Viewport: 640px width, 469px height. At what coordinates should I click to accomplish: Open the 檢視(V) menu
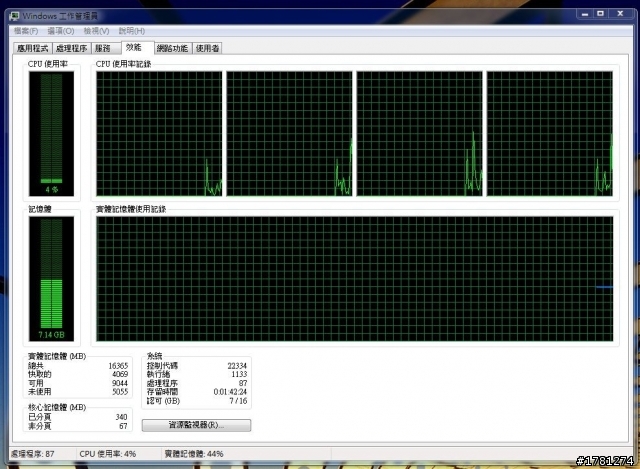click(96, 31)
